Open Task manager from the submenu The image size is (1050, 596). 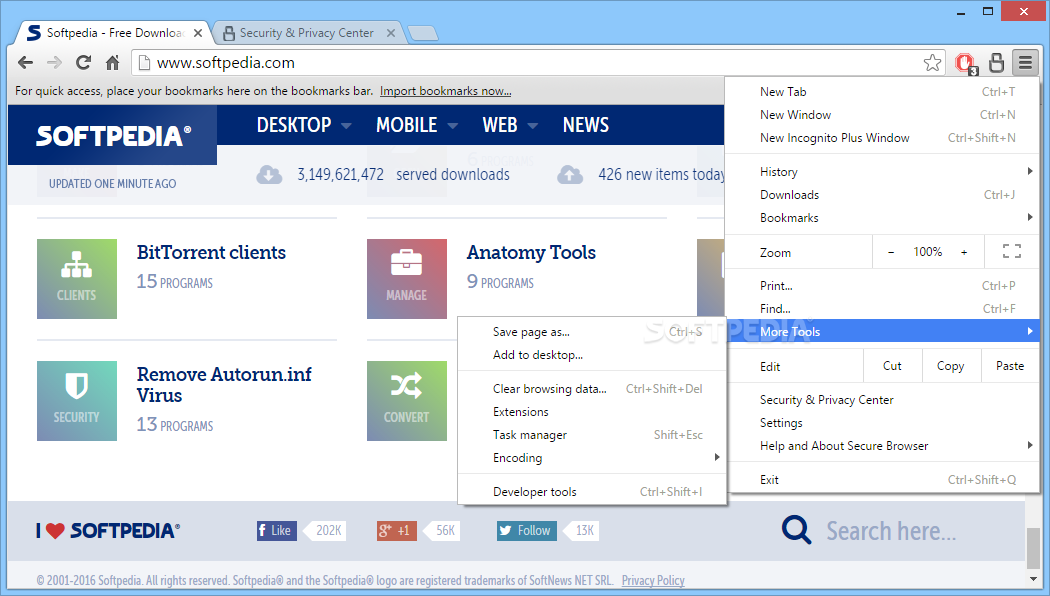(592, 435)
